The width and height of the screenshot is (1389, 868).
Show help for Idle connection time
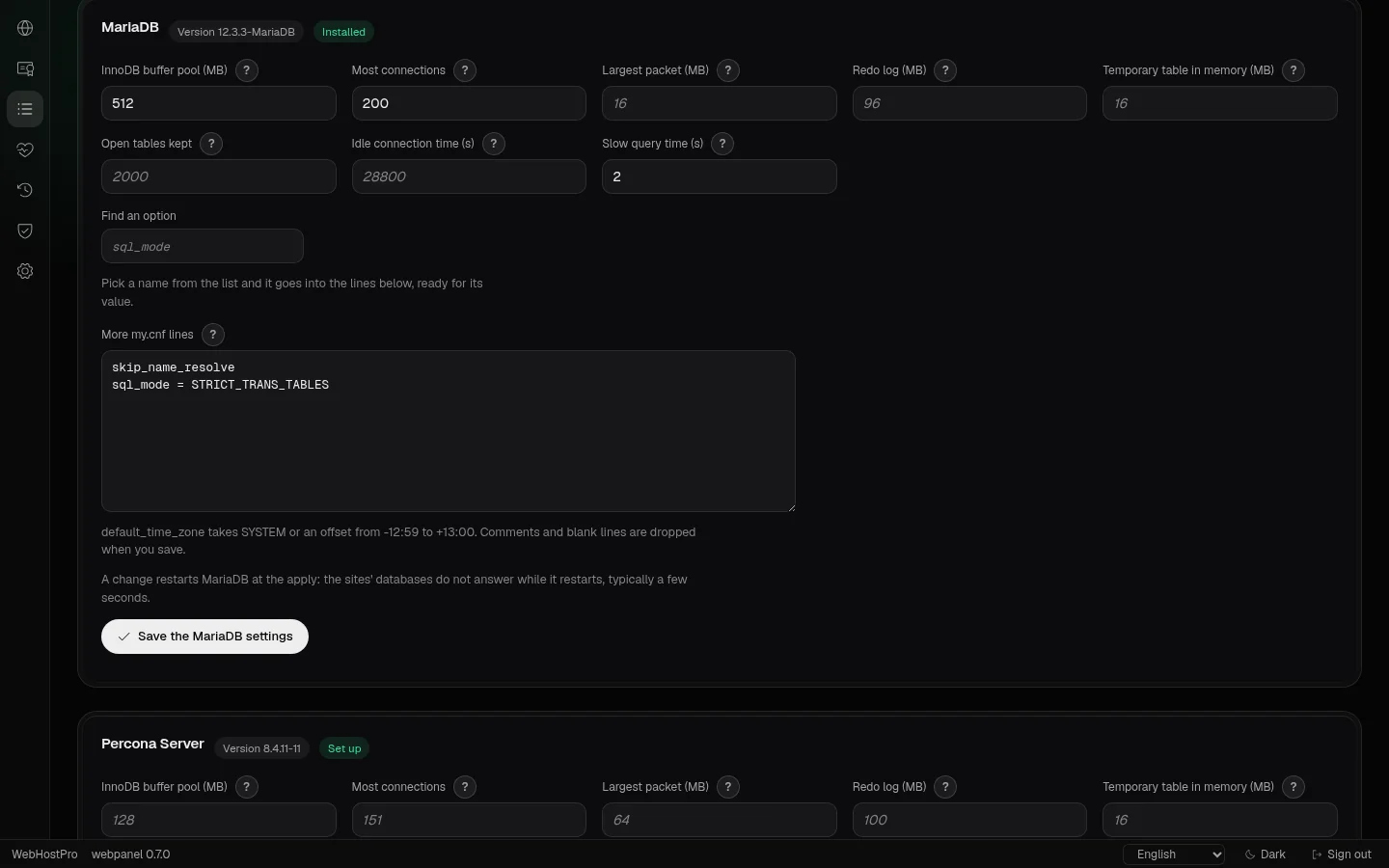494,144
